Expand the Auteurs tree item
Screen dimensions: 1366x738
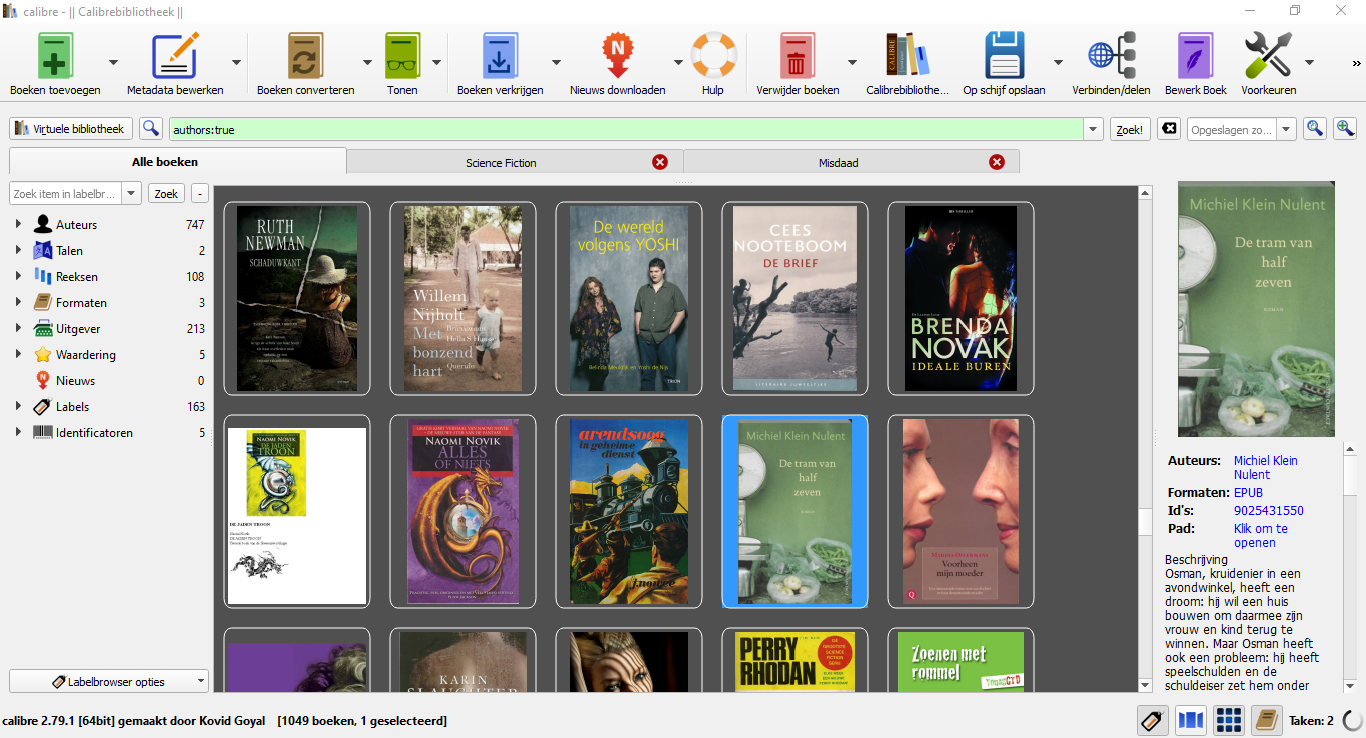click(x=18, y=225)
